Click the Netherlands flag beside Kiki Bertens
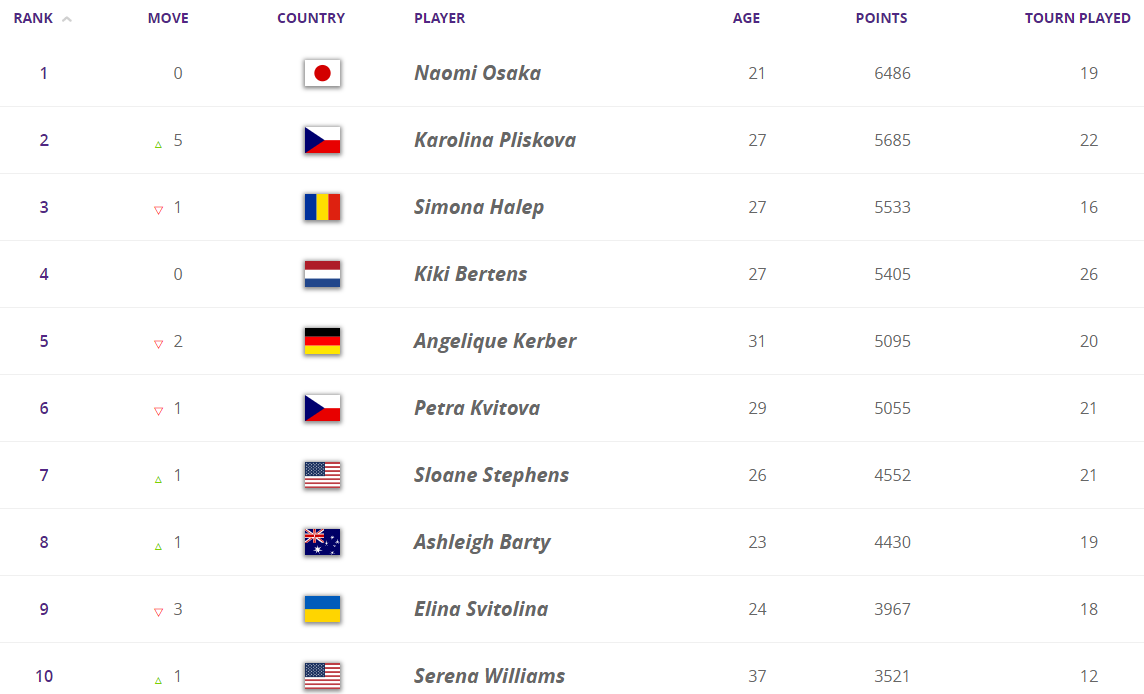The width and height of the screenshot is (1144, 694). [x=322, y=274]
